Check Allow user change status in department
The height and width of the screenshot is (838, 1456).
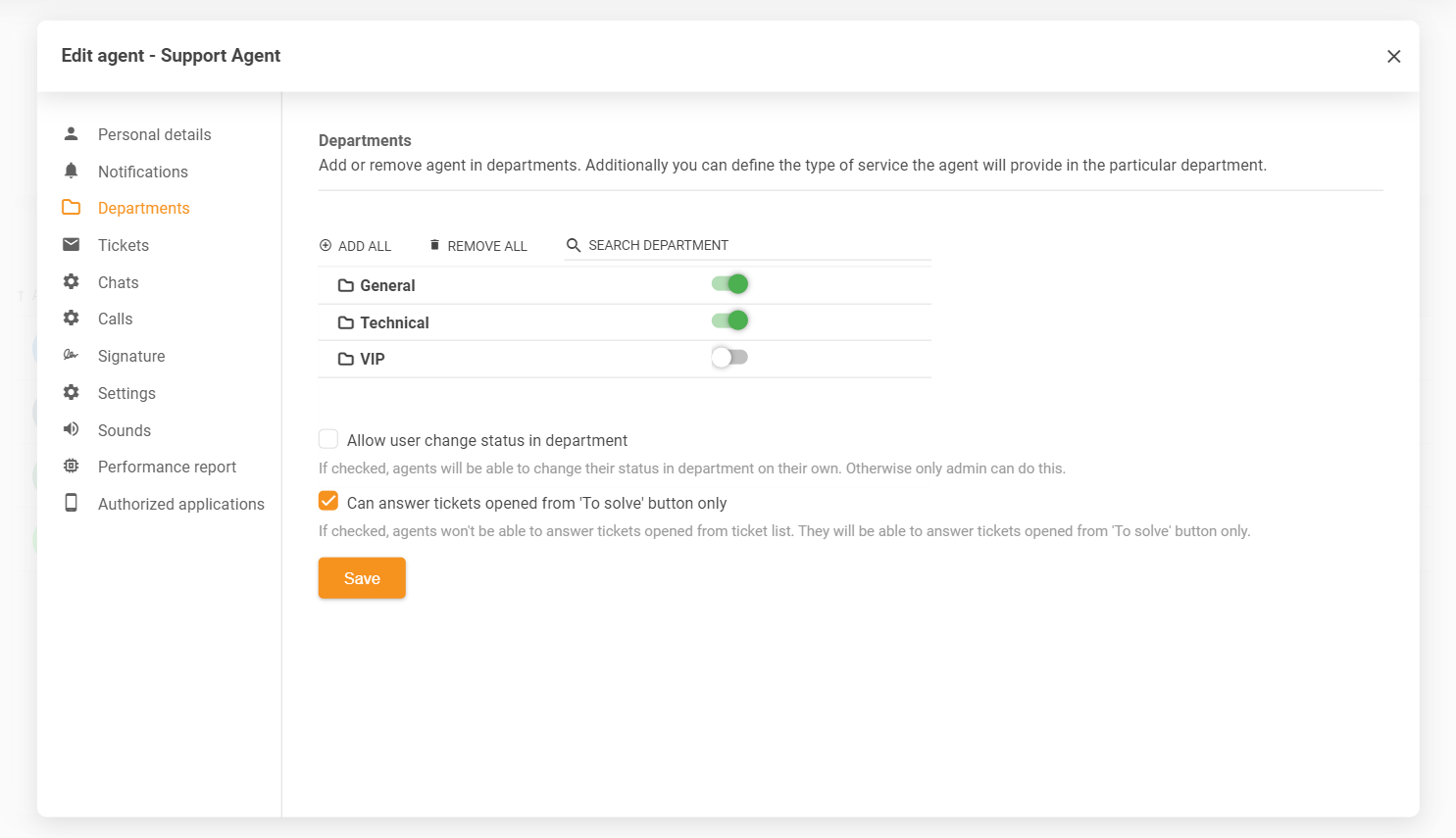click(x=328, y=439)
